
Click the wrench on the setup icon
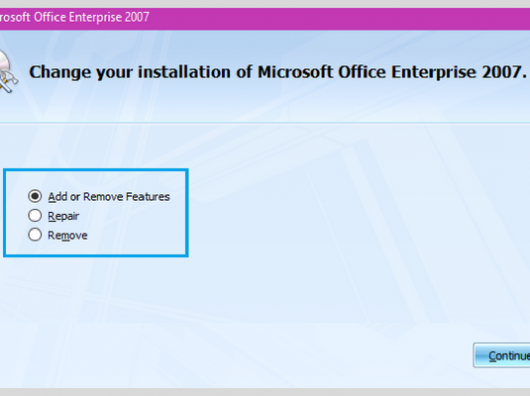pos(7,81)
